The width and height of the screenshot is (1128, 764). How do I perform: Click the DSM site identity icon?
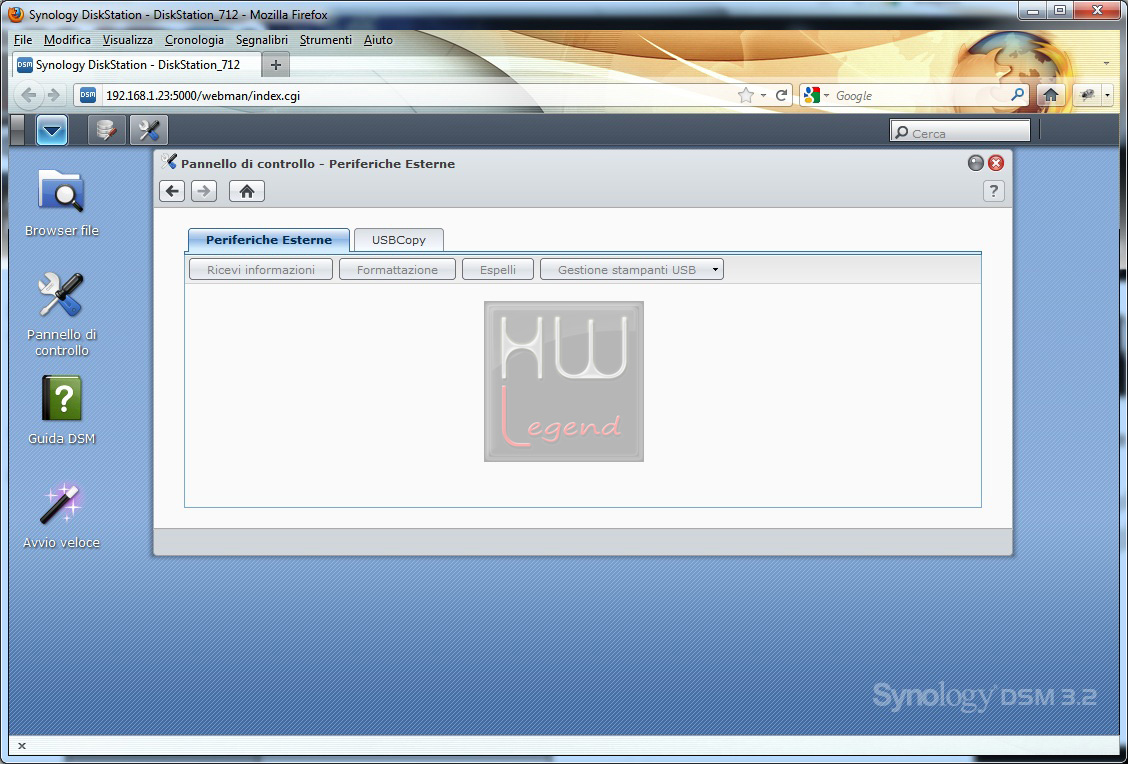[88, 95]
